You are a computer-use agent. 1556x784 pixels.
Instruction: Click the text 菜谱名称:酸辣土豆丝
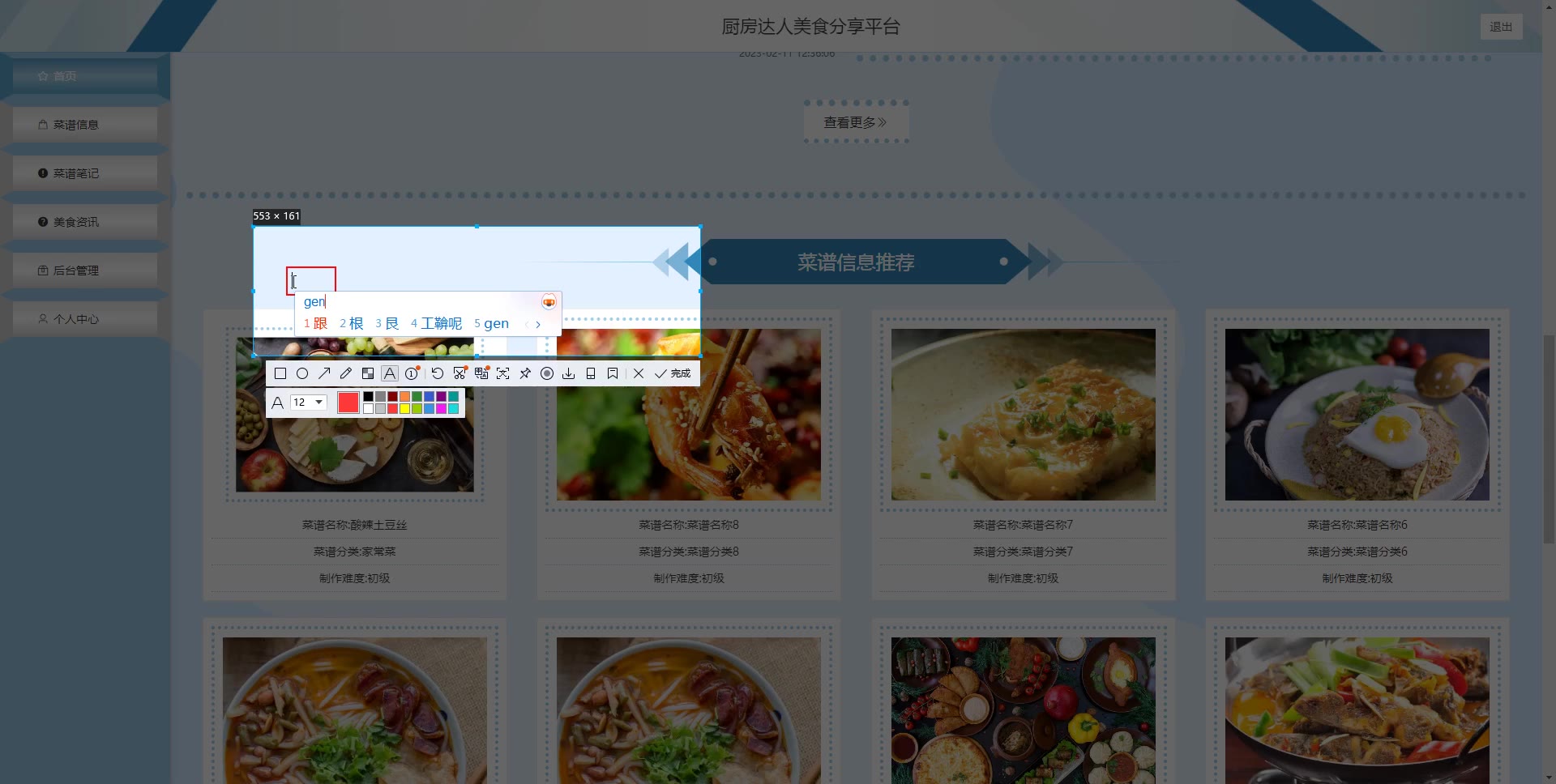355,525
